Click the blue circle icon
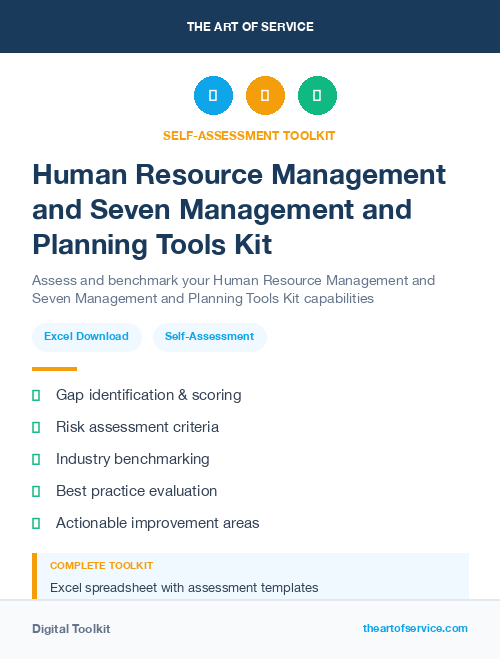 tap(213, 95)
